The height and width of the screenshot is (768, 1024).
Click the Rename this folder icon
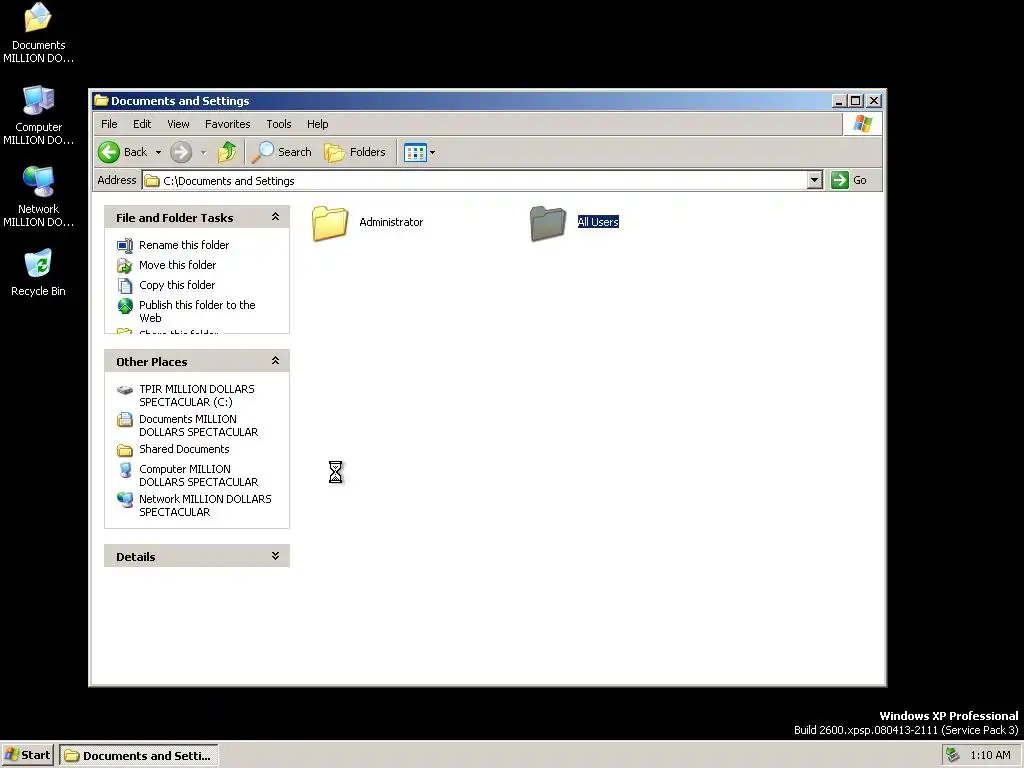(125, 246)
